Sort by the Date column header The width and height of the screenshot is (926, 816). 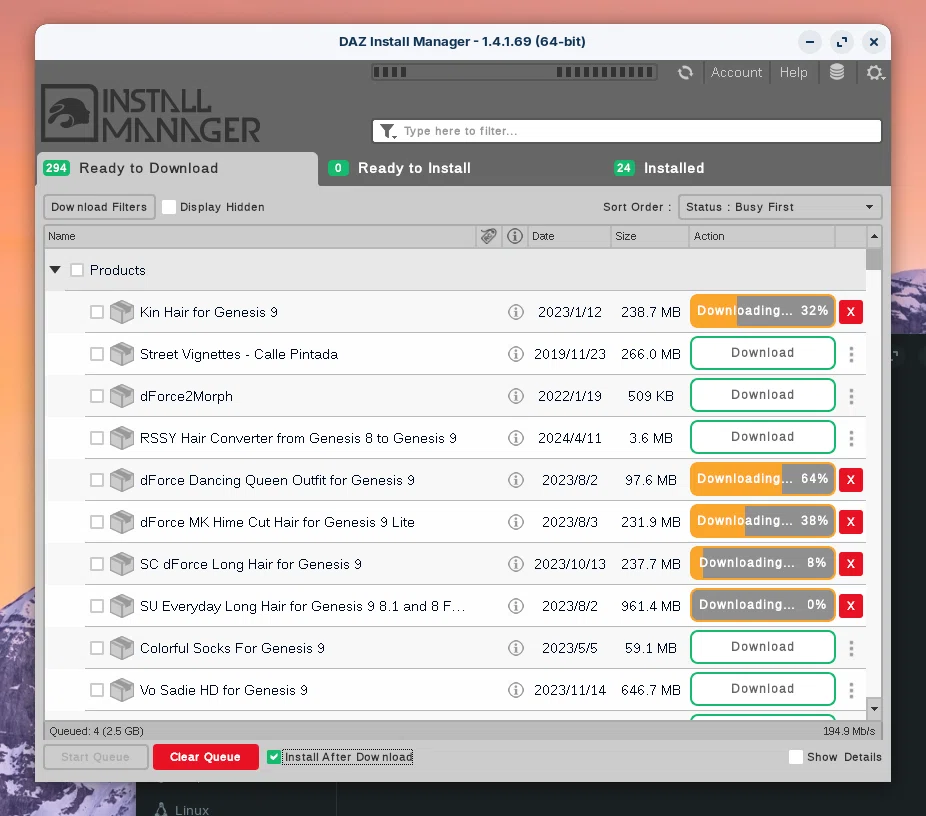(569, 236)
